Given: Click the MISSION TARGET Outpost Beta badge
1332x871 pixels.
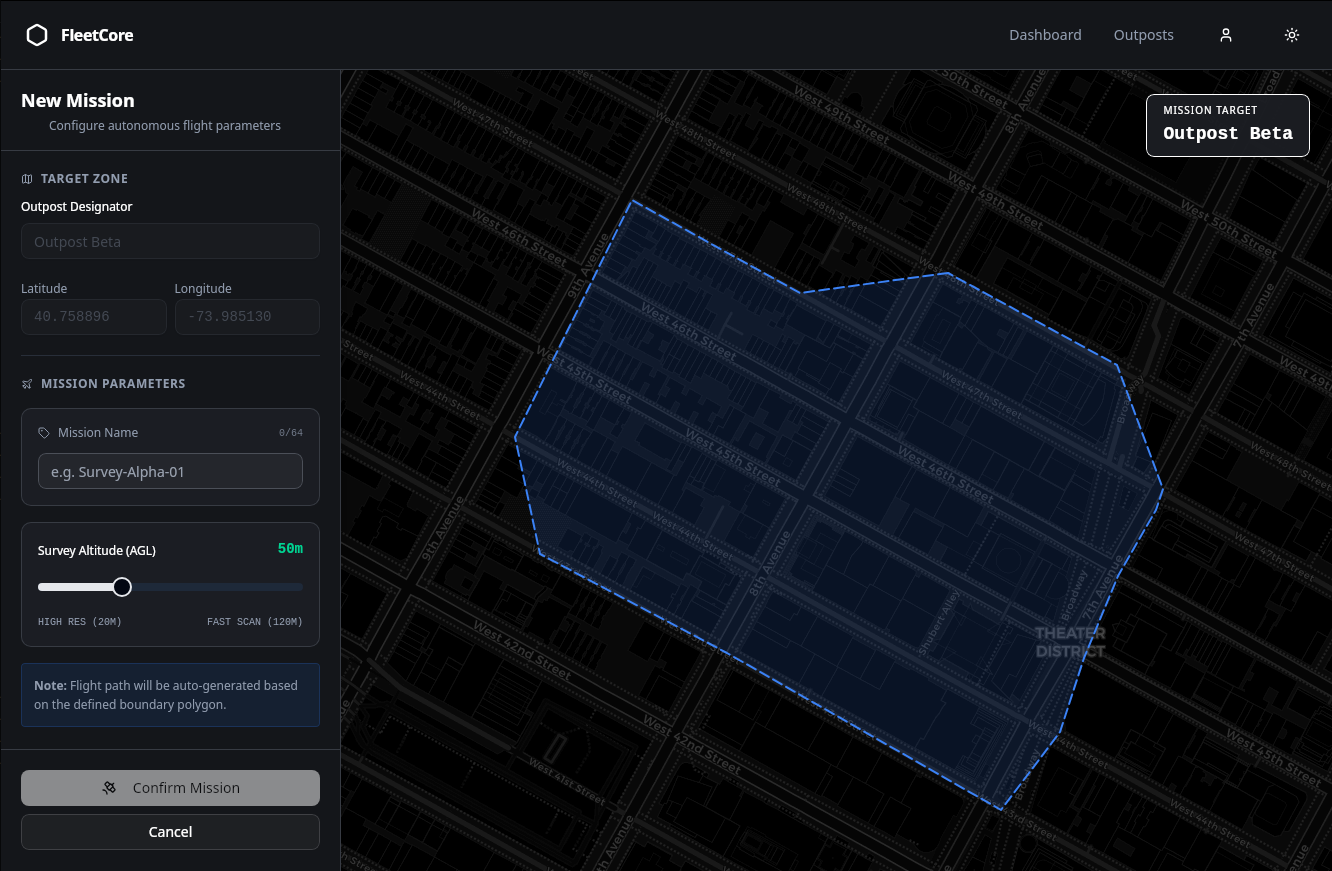Looking at the screenshot, I should (x=1227, y=125).
